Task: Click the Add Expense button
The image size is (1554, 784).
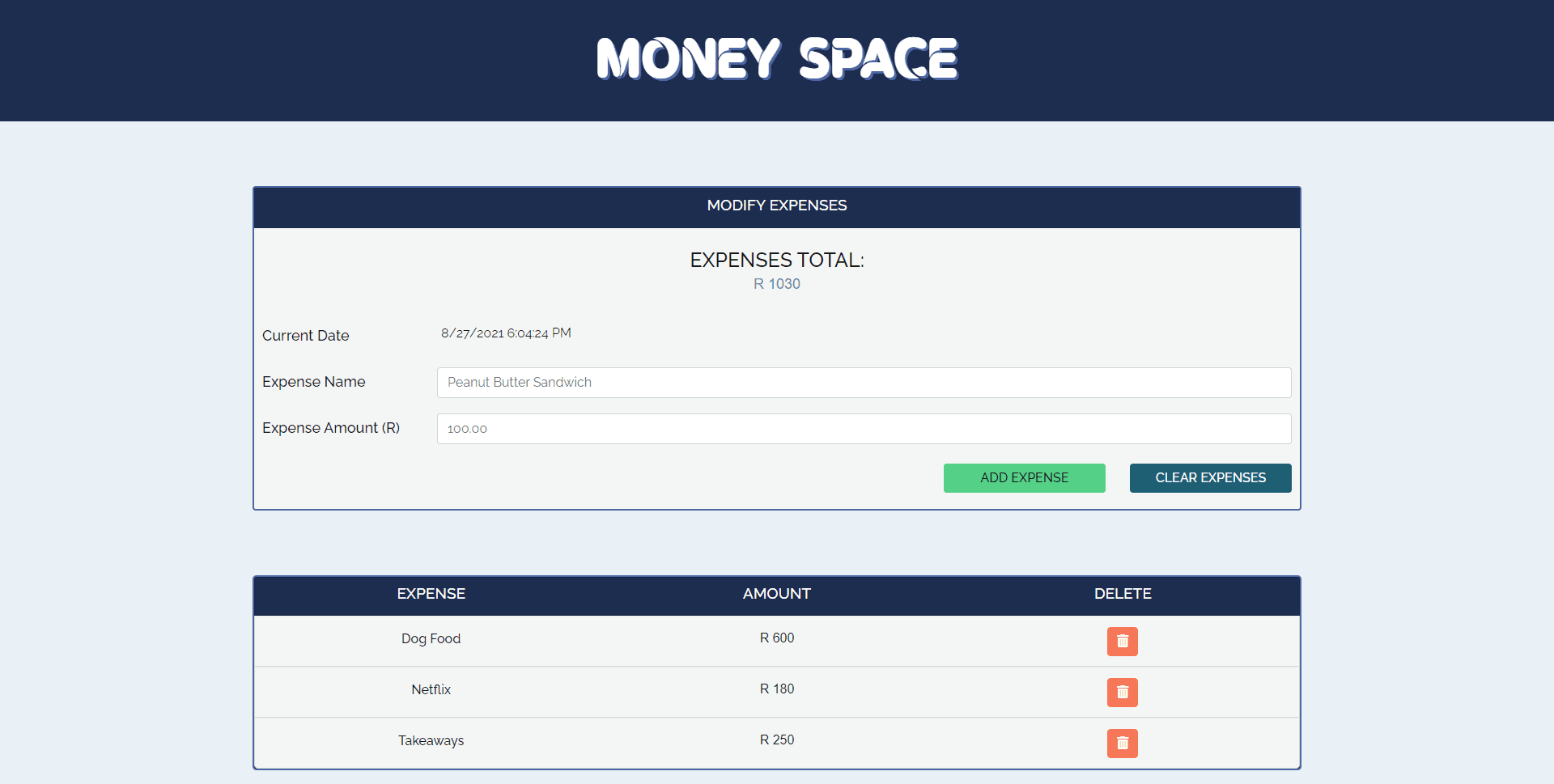Action: tap(1024, 478)
